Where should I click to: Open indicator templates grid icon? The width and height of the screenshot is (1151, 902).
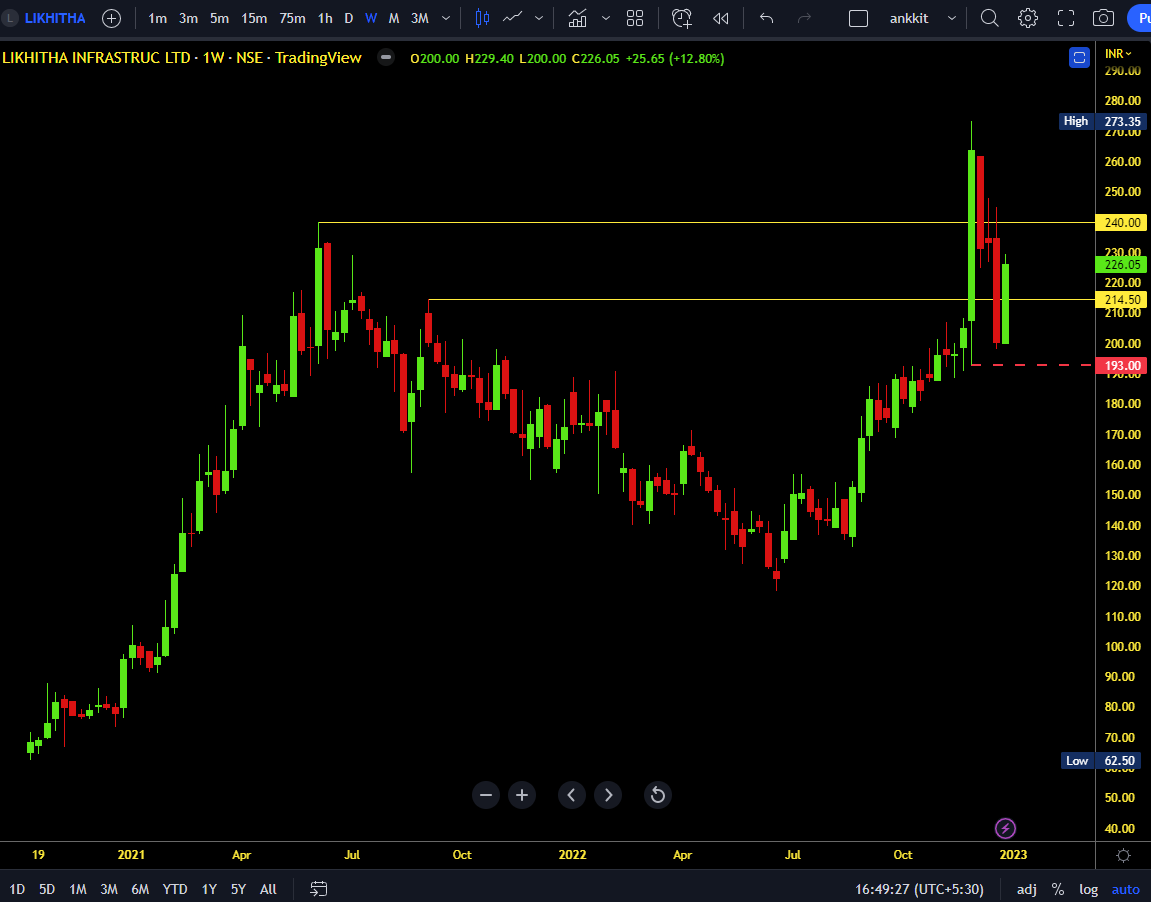pyautogui.click(x=635, y=18)
